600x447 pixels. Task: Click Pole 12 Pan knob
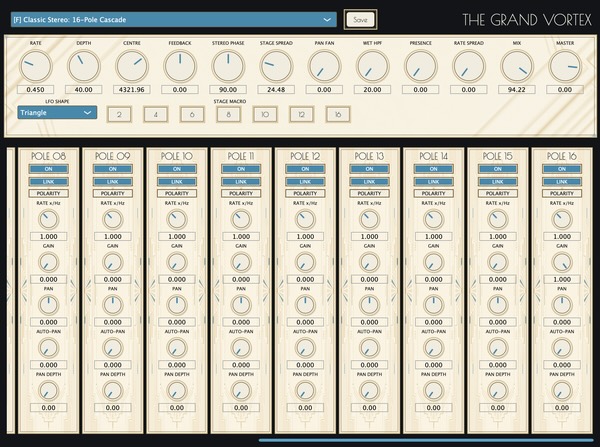305,305
